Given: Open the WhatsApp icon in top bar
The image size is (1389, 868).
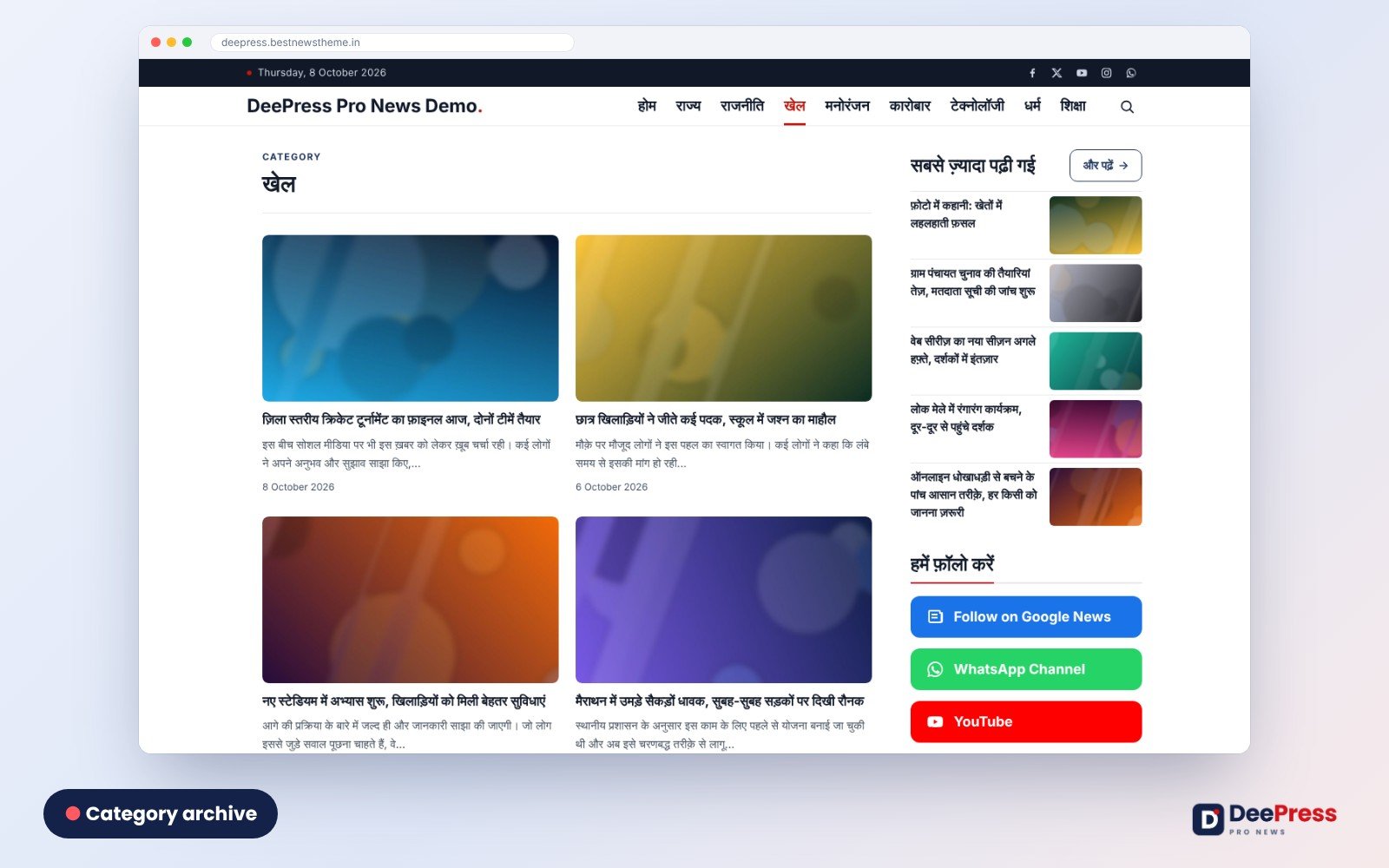Looking at the screenshot, I should (1131, 73).
